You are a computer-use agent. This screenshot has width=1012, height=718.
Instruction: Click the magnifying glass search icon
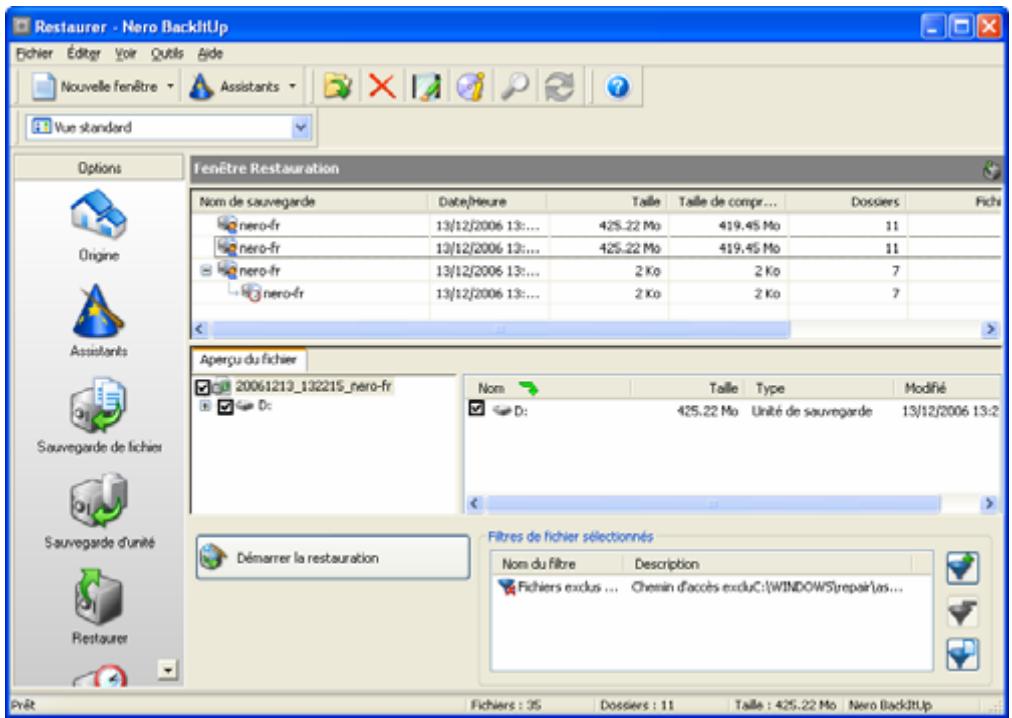pyautogui.click(x=514, y=87)
